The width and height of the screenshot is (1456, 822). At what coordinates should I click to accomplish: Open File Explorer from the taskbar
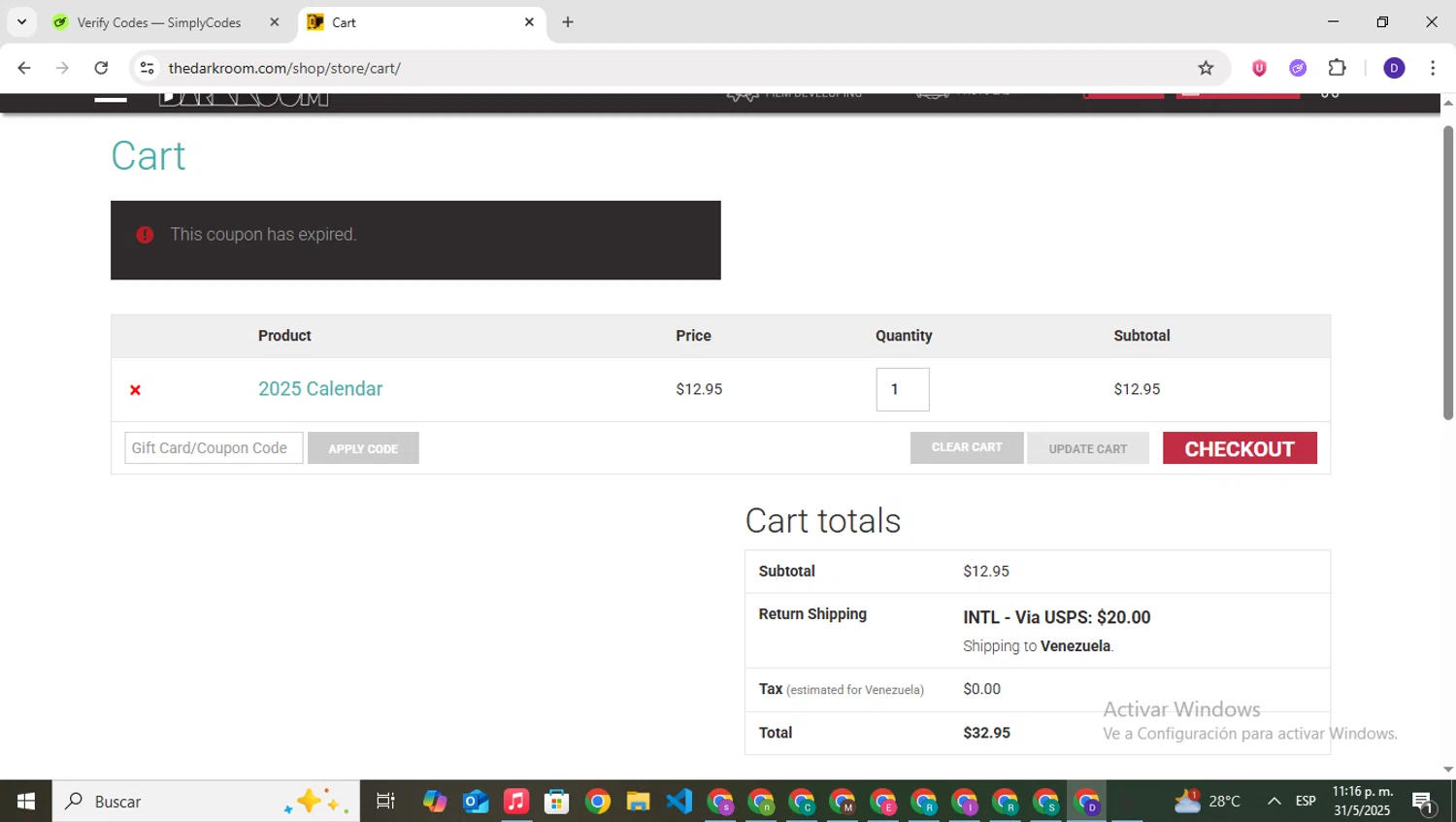click(638, 802)
